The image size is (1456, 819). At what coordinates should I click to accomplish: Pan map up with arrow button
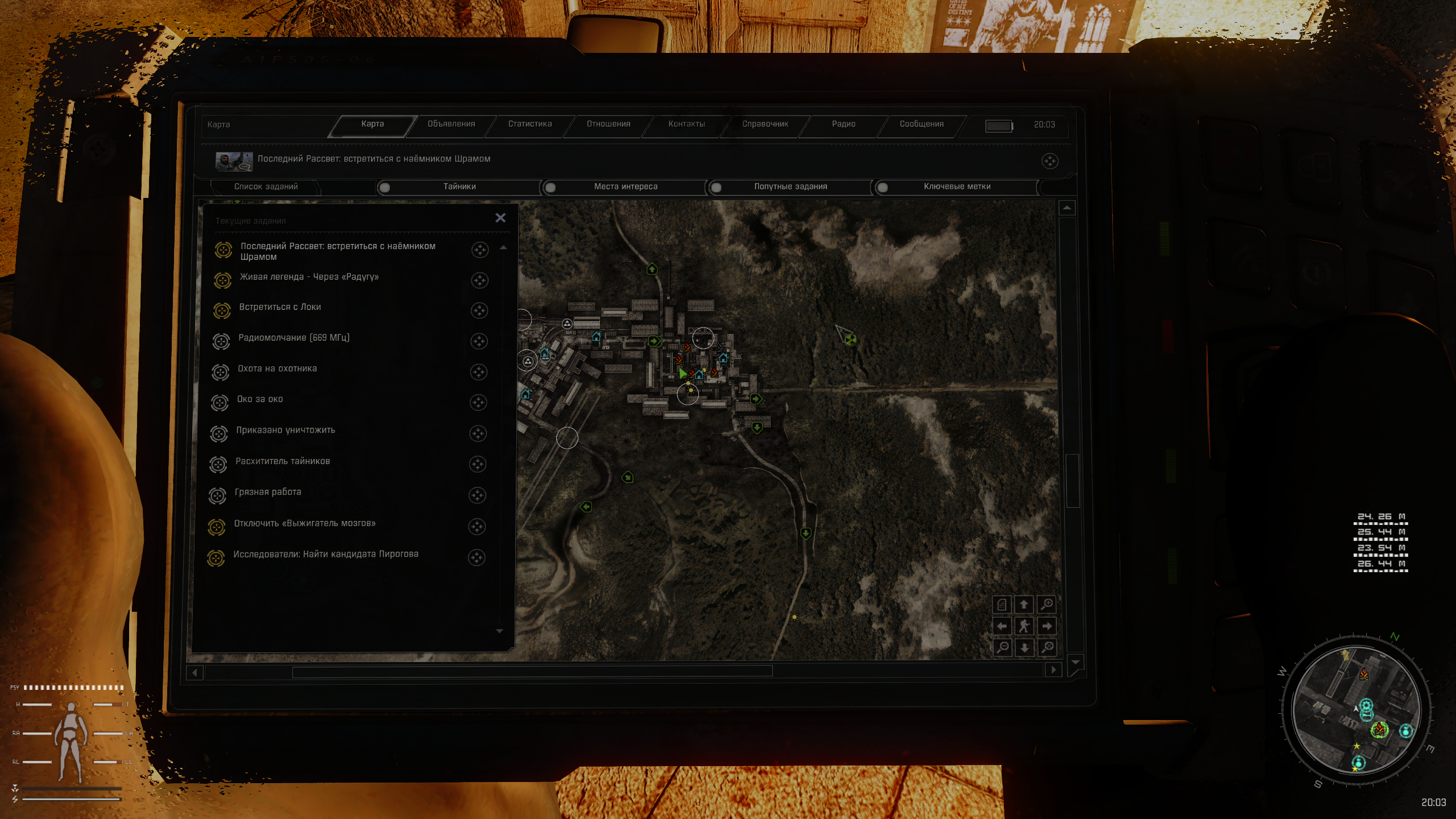tap(1024, 605)
